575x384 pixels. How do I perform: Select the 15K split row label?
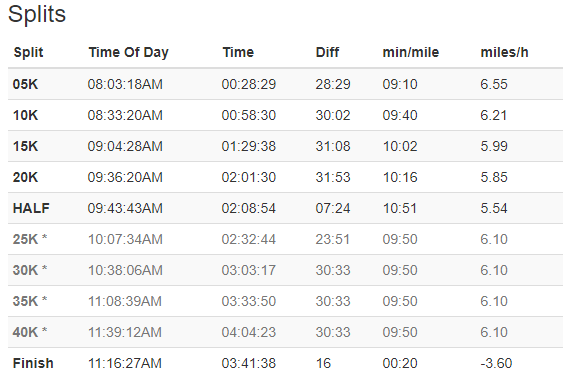coord(25,146)
